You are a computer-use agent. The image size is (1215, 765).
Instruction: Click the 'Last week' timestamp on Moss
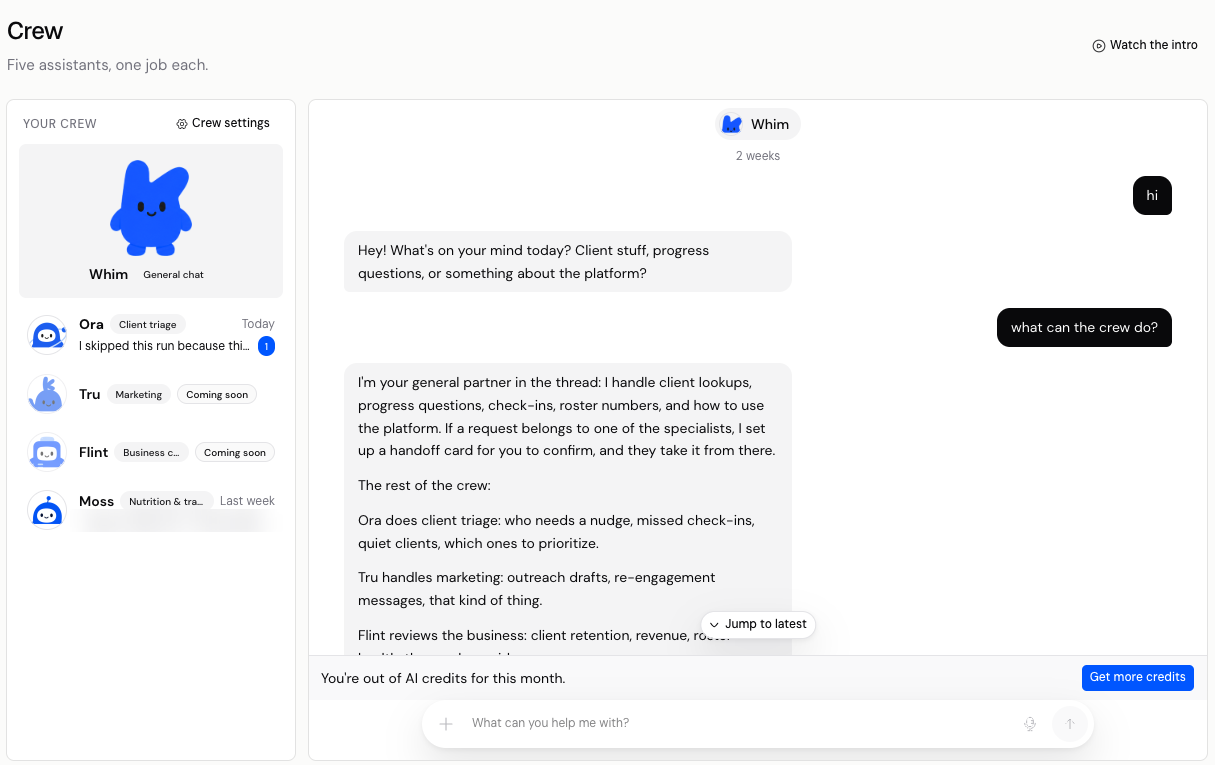tap(247, 501)
